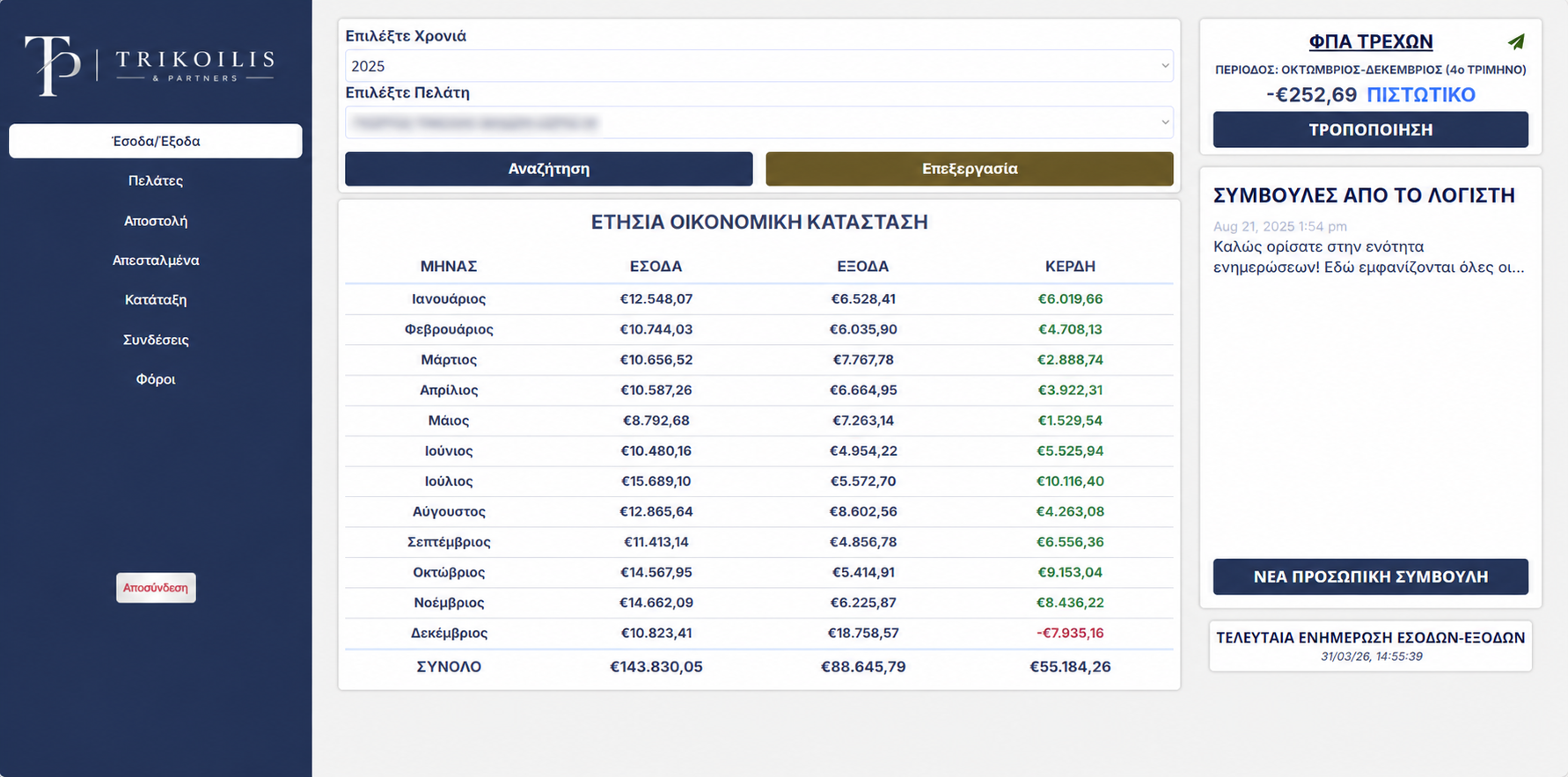Go to Πελάτες in the sidebar
This screenshot has width=1568, height=777.
pyautogui.click(x=156, y=180)
